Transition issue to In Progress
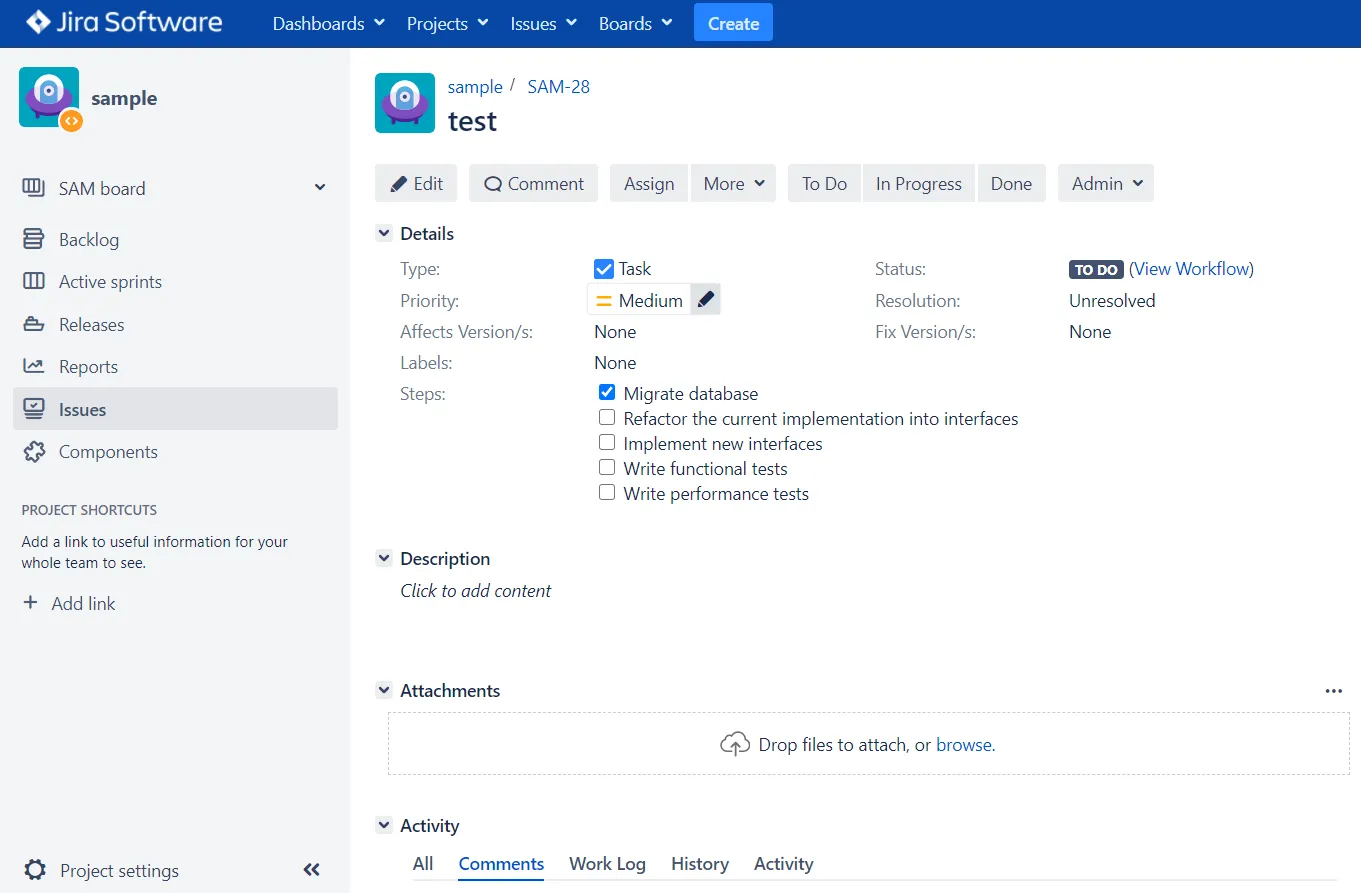Screen dimensions: 1361x893 [x=918, y=183]
